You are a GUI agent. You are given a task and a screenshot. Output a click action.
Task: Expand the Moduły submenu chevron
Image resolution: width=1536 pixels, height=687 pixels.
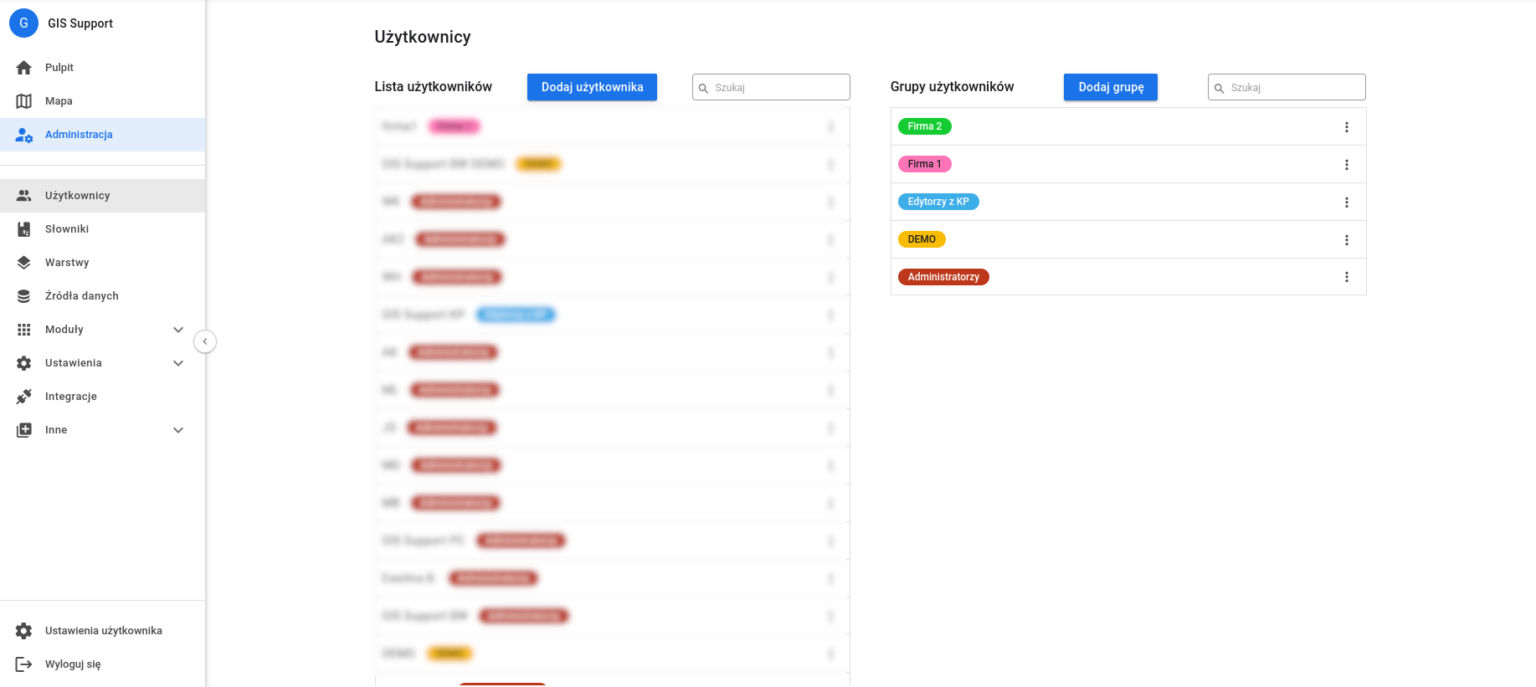coord(178,330)
